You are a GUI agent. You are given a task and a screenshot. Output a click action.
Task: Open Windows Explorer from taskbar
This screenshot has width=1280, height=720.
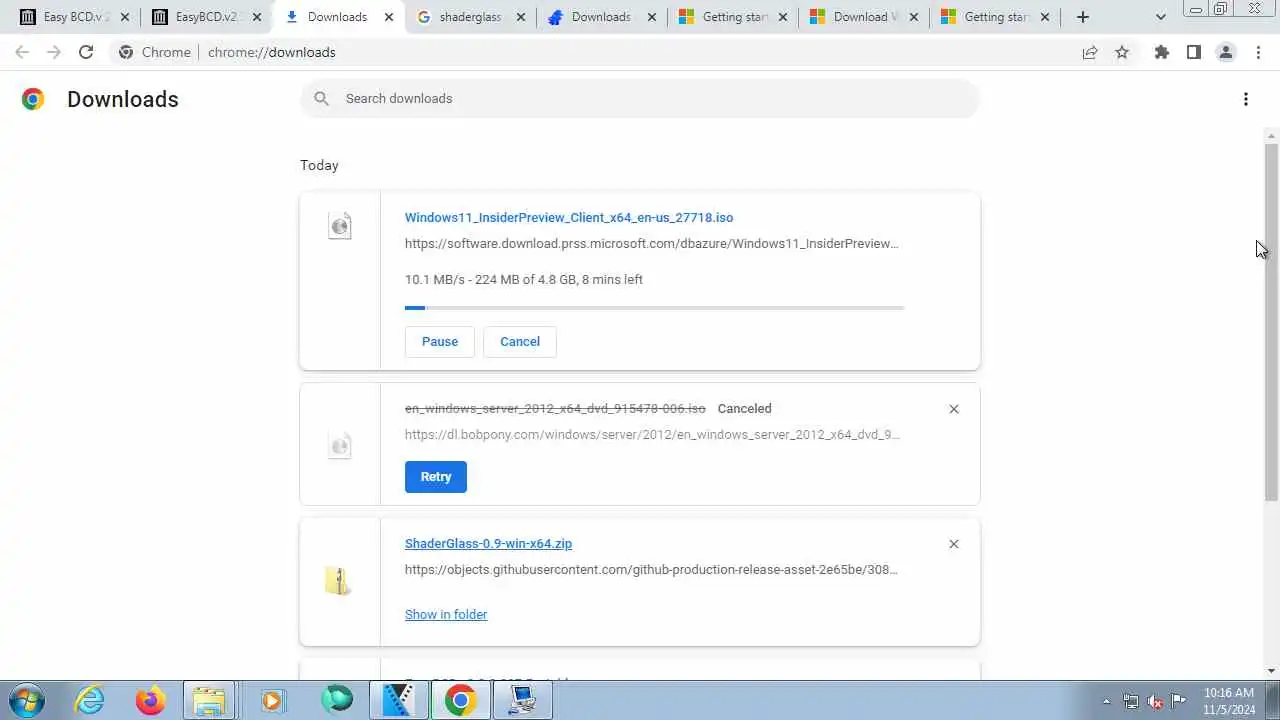click(209, 700)
